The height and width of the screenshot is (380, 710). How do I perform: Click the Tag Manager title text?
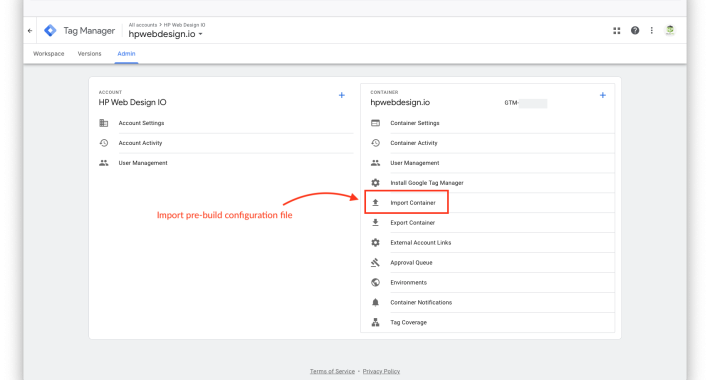pos(89,31)
